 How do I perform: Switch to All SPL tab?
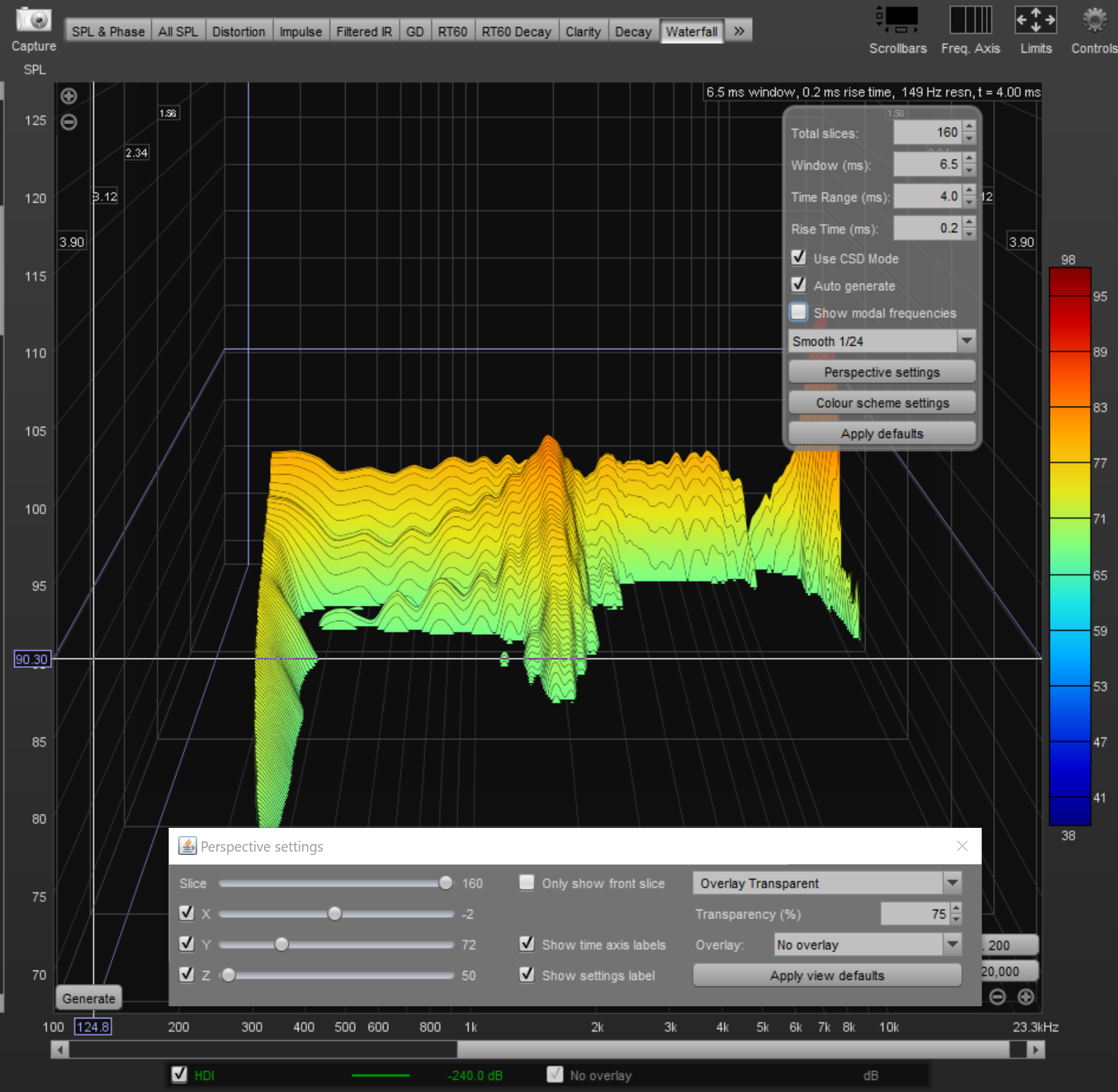[x=178, y=32]
